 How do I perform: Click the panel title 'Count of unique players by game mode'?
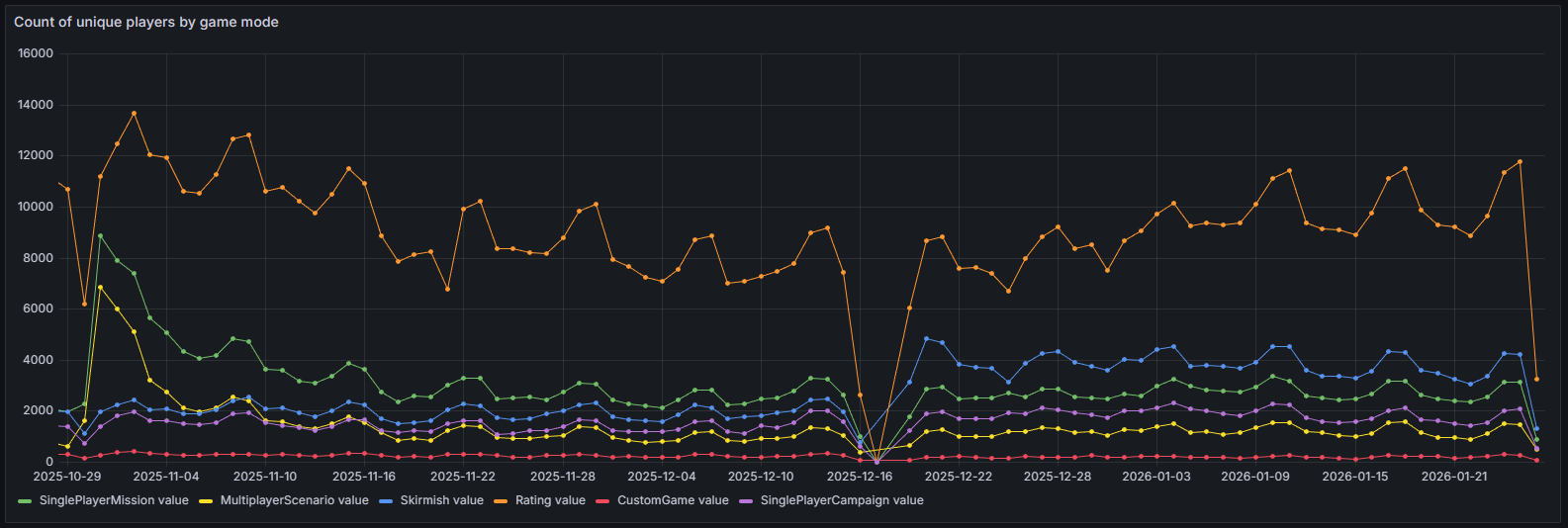point(146,22)
